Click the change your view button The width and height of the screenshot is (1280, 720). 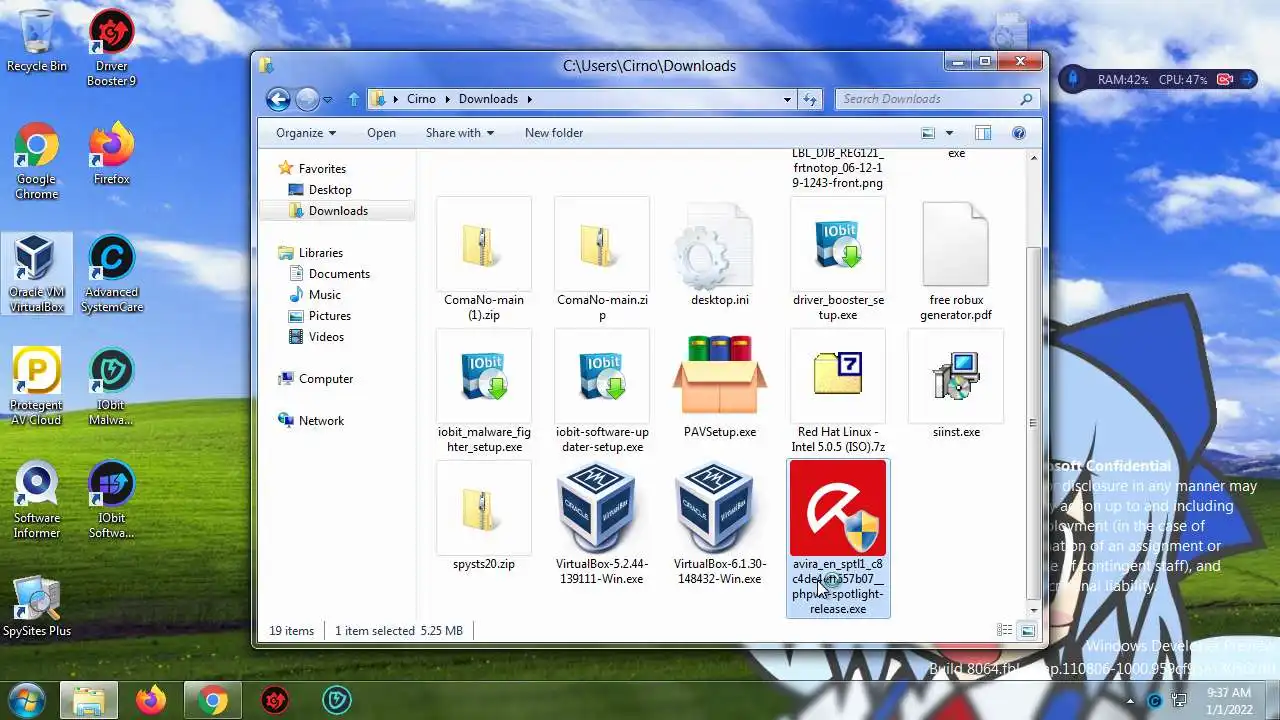tap(928, 133)
